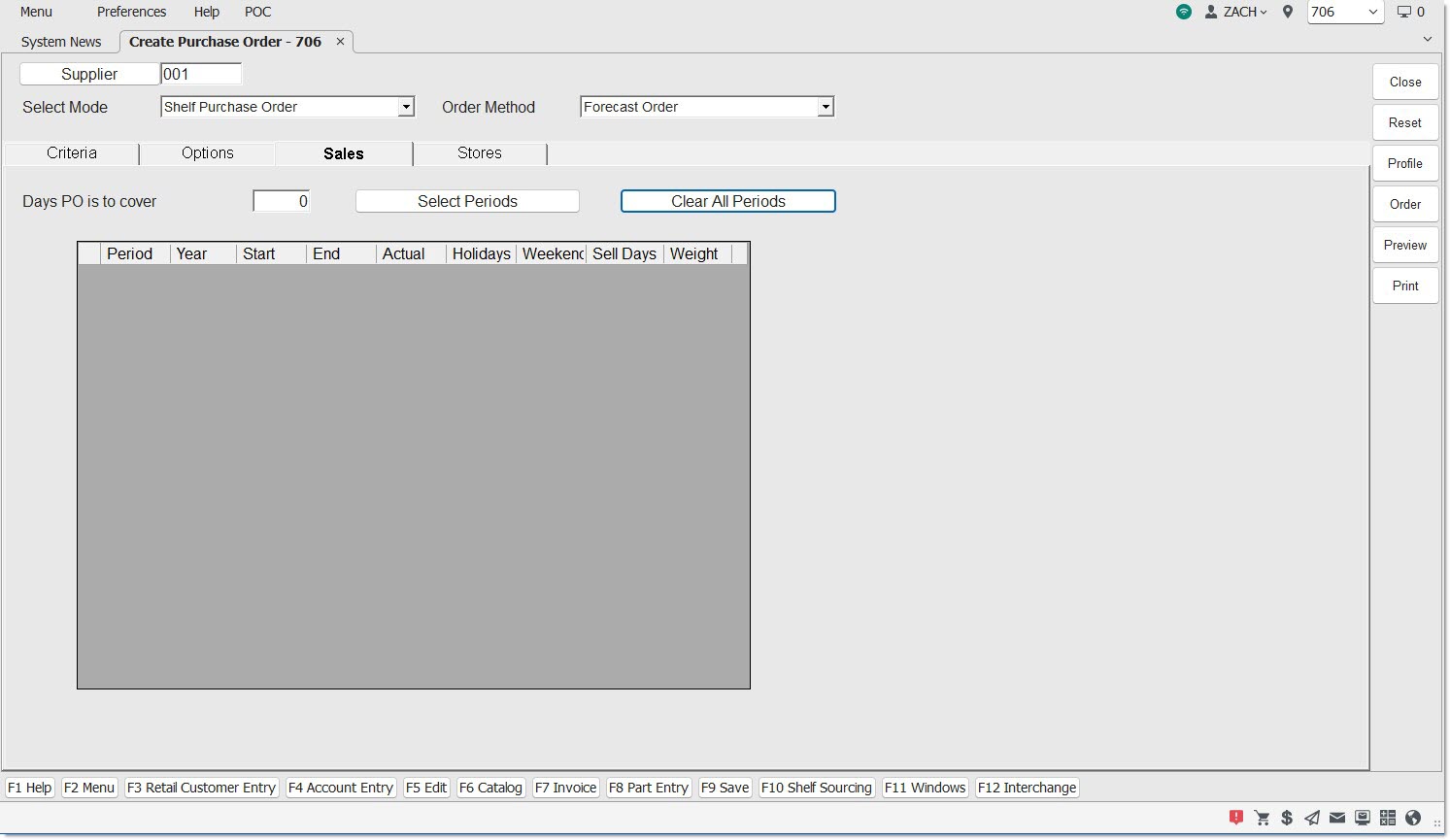Open the envelope mail icon
Screen dimensions: 1450x840
click(x=1337, y=818)
